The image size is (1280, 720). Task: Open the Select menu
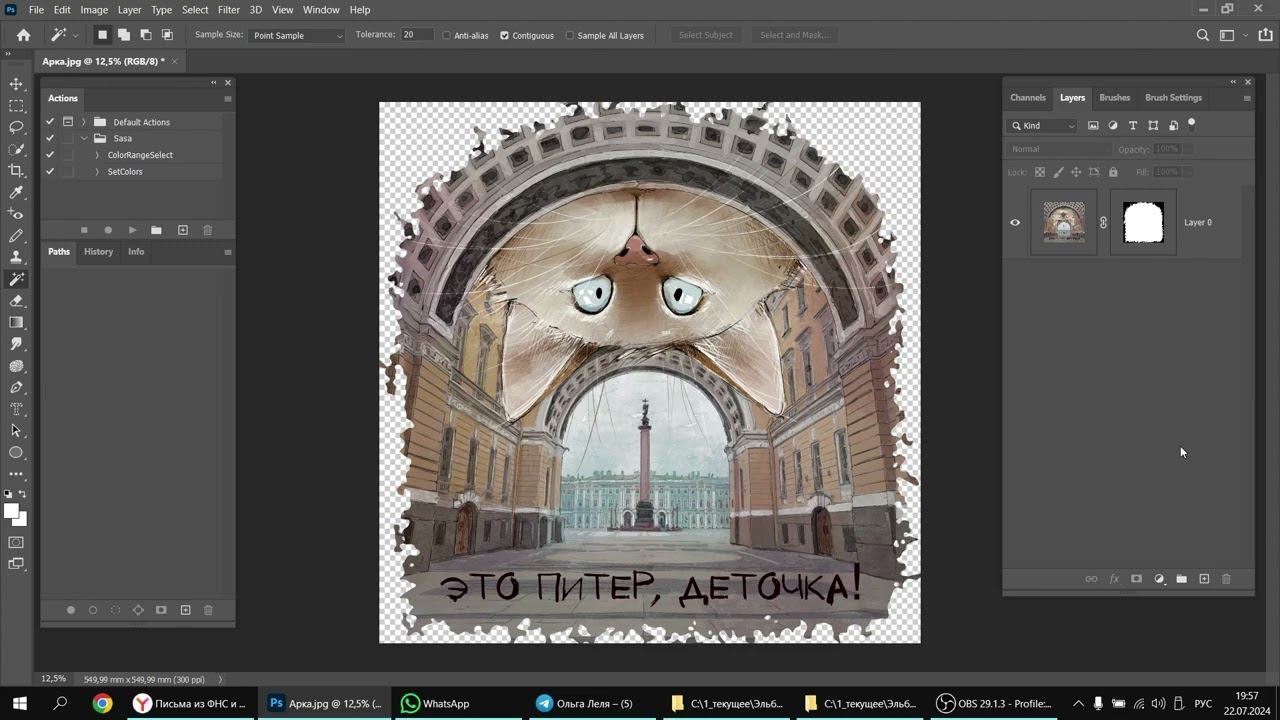[195, 10]
